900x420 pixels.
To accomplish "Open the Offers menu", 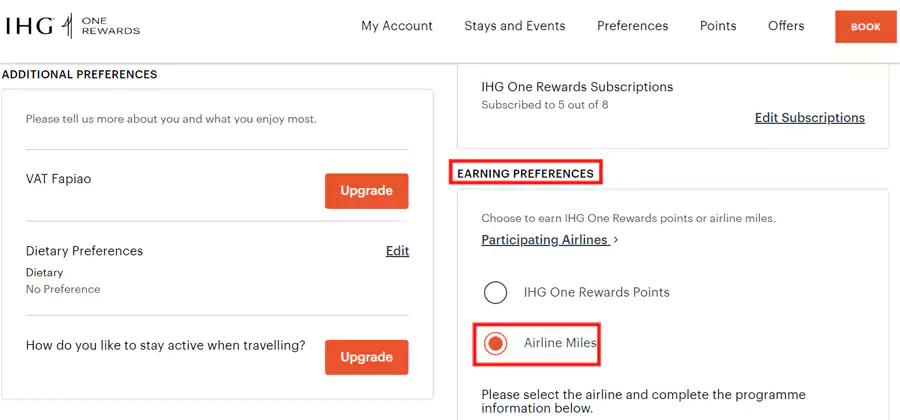I will (x=786, y=26).
